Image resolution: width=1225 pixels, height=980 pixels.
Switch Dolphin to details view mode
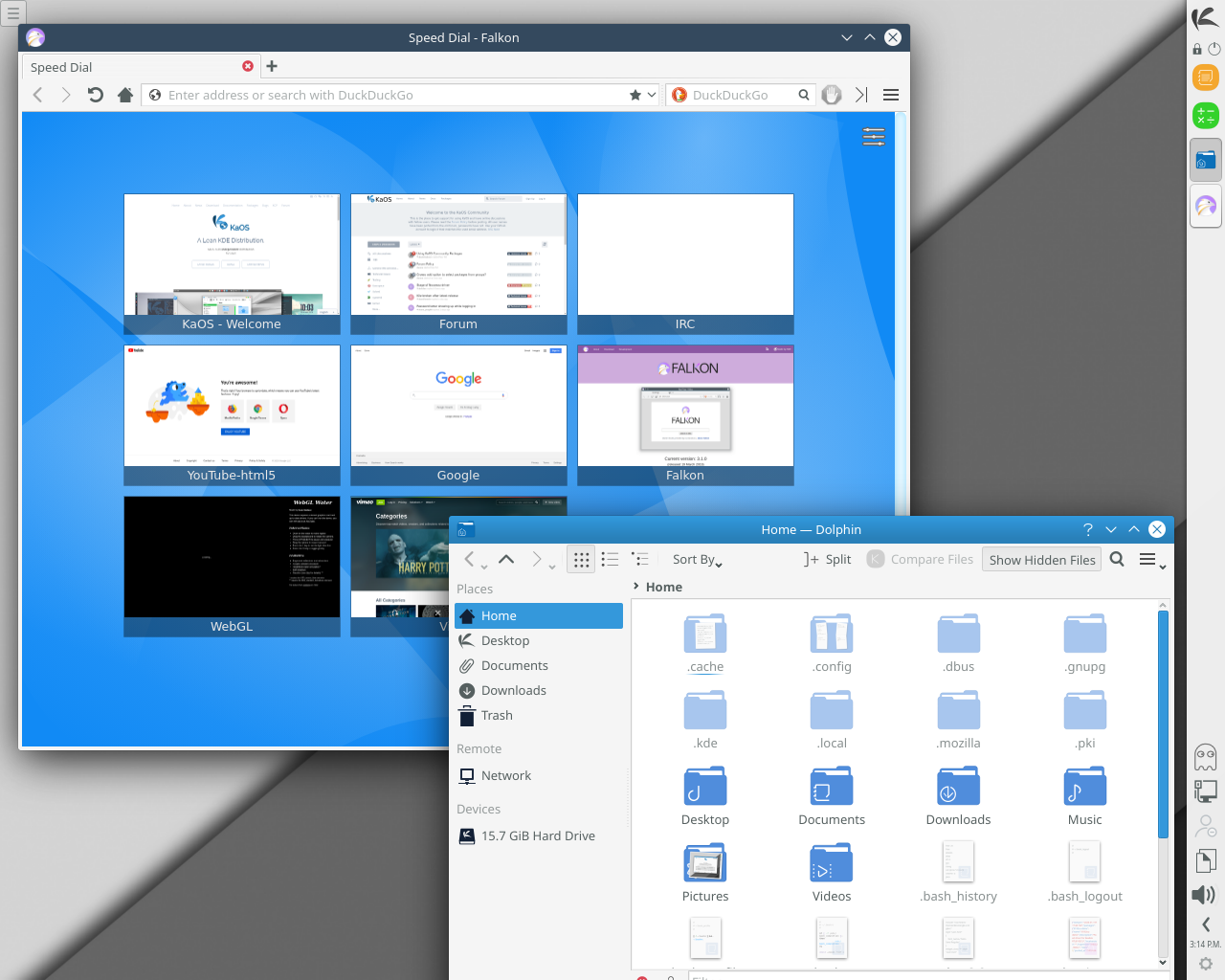click(640, 559)
